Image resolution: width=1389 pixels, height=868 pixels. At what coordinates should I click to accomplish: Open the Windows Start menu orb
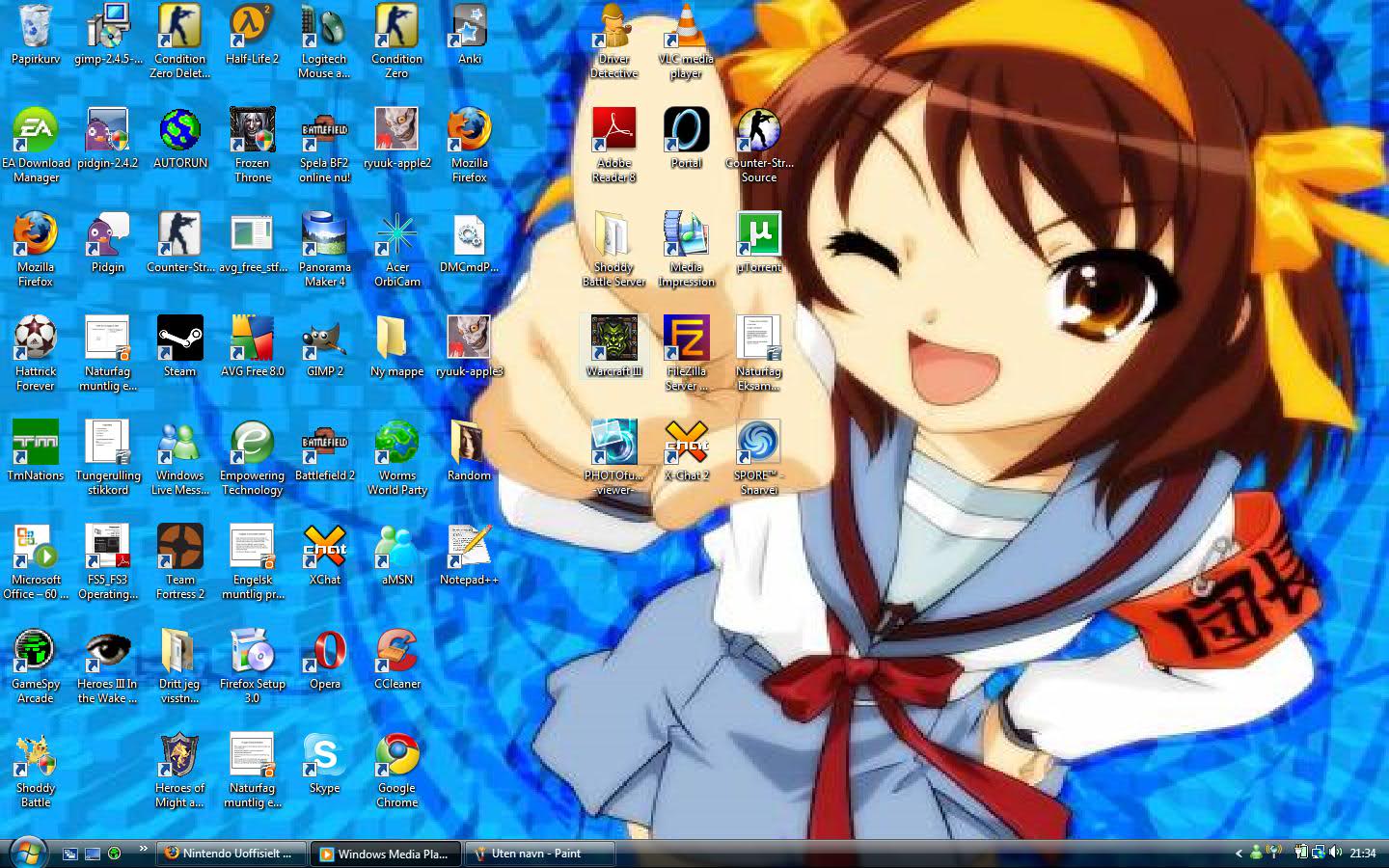coord(28,853)
